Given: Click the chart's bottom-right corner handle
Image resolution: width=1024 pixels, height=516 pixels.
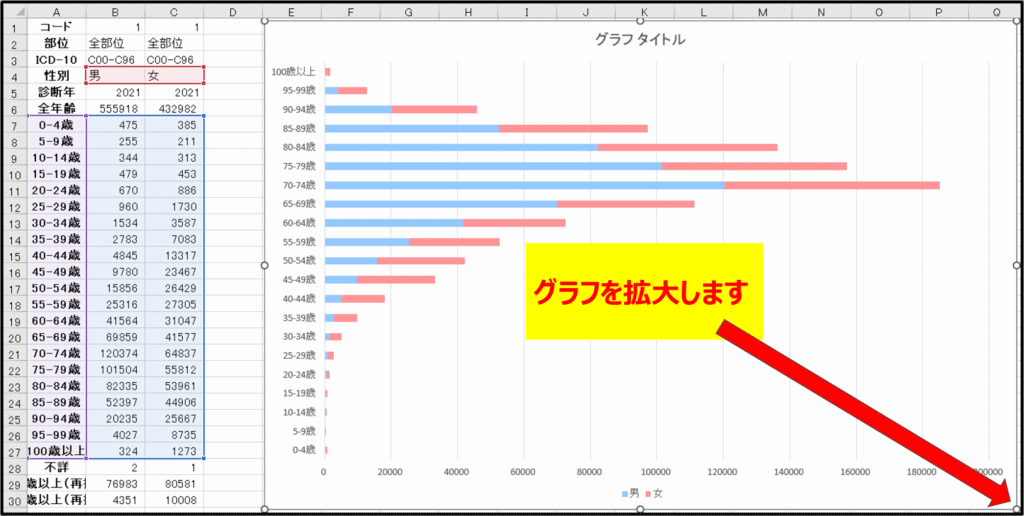Looking at the screenshot, I should coord(1016,509).
